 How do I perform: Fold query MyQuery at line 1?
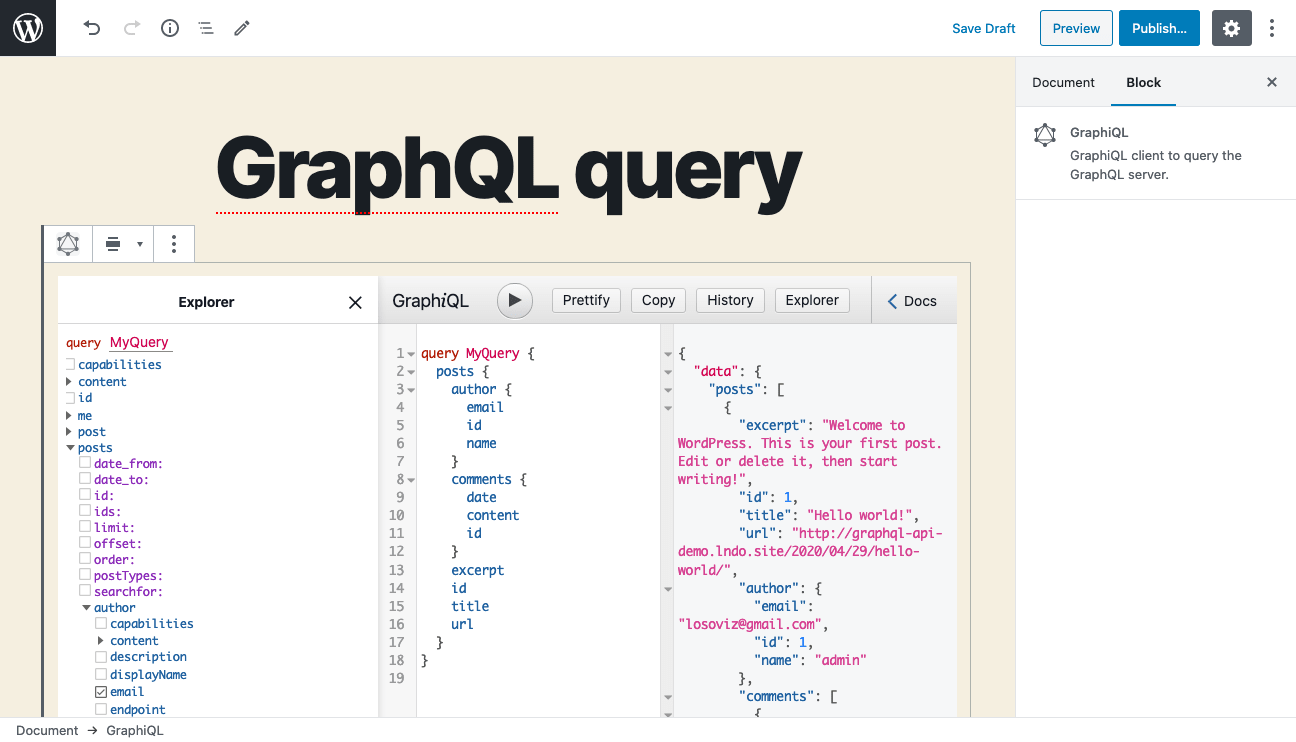coord(411,354)
